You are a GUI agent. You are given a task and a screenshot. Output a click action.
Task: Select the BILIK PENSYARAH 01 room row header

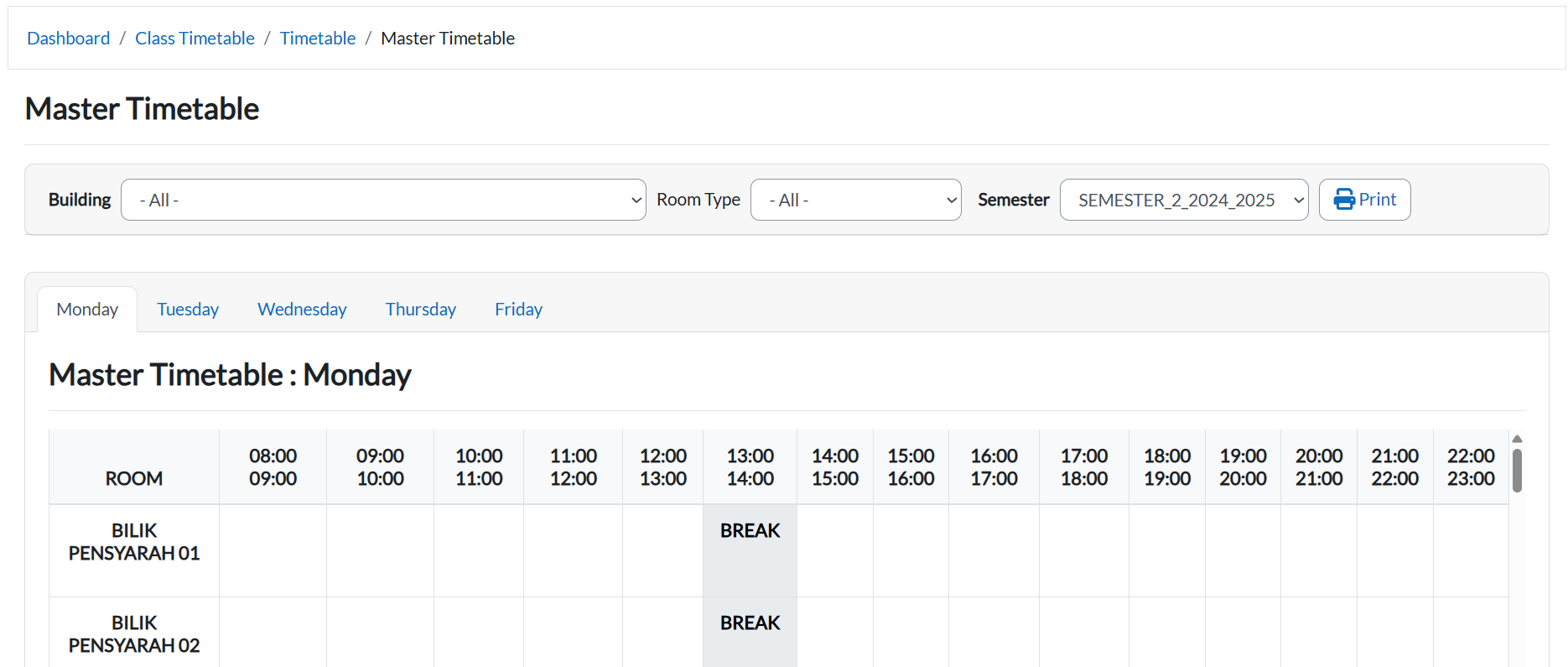[134, 542]
